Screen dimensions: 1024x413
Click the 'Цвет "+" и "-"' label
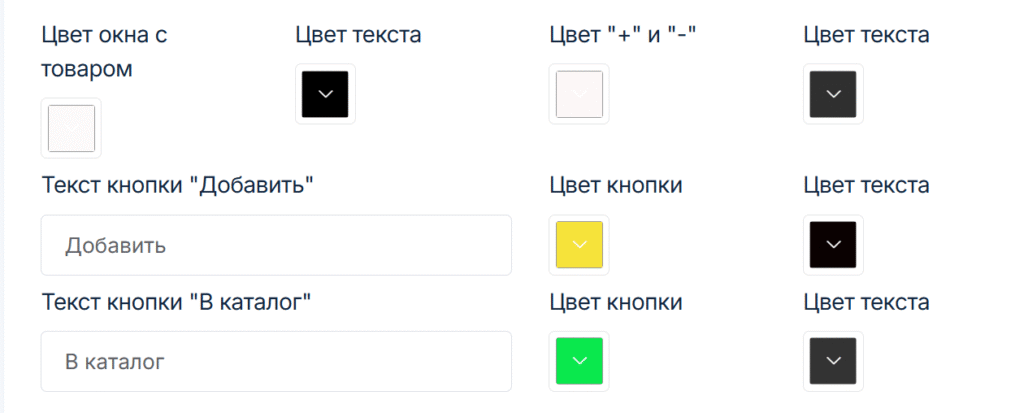point(623,35)
